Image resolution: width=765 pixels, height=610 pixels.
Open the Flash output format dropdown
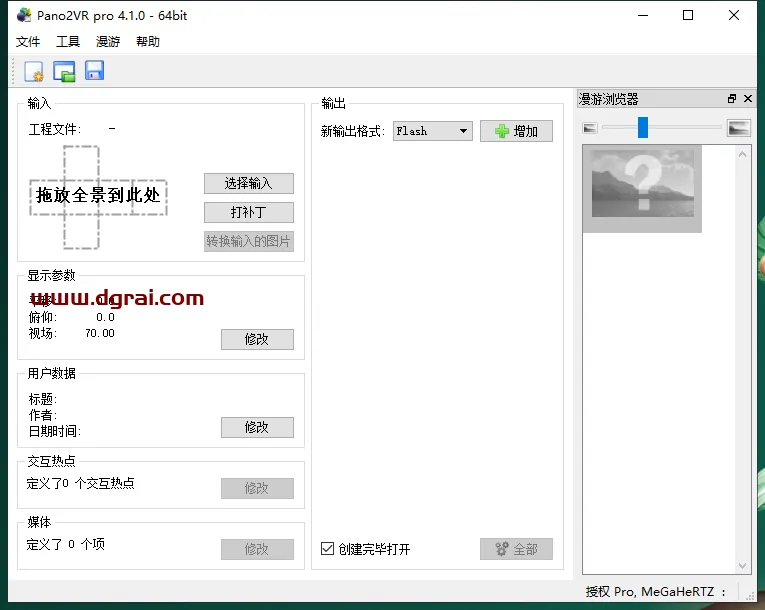coord(433,131)
